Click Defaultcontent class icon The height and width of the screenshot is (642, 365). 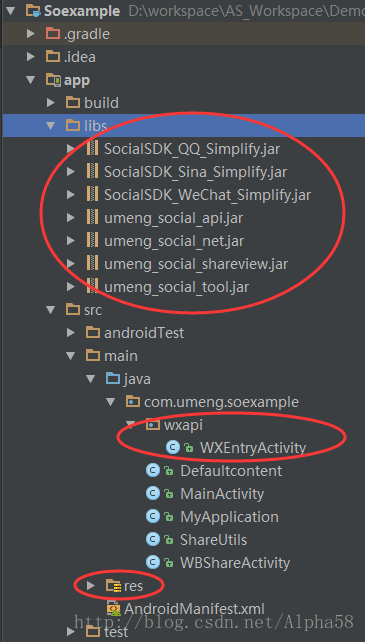click(153, 471)
